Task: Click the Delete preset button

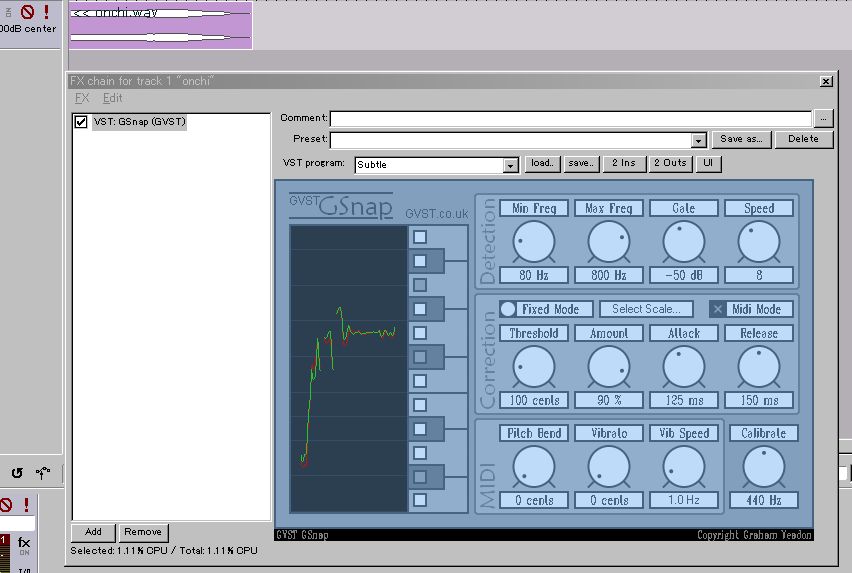Action: pyautogui.click(x=803, y=139)
